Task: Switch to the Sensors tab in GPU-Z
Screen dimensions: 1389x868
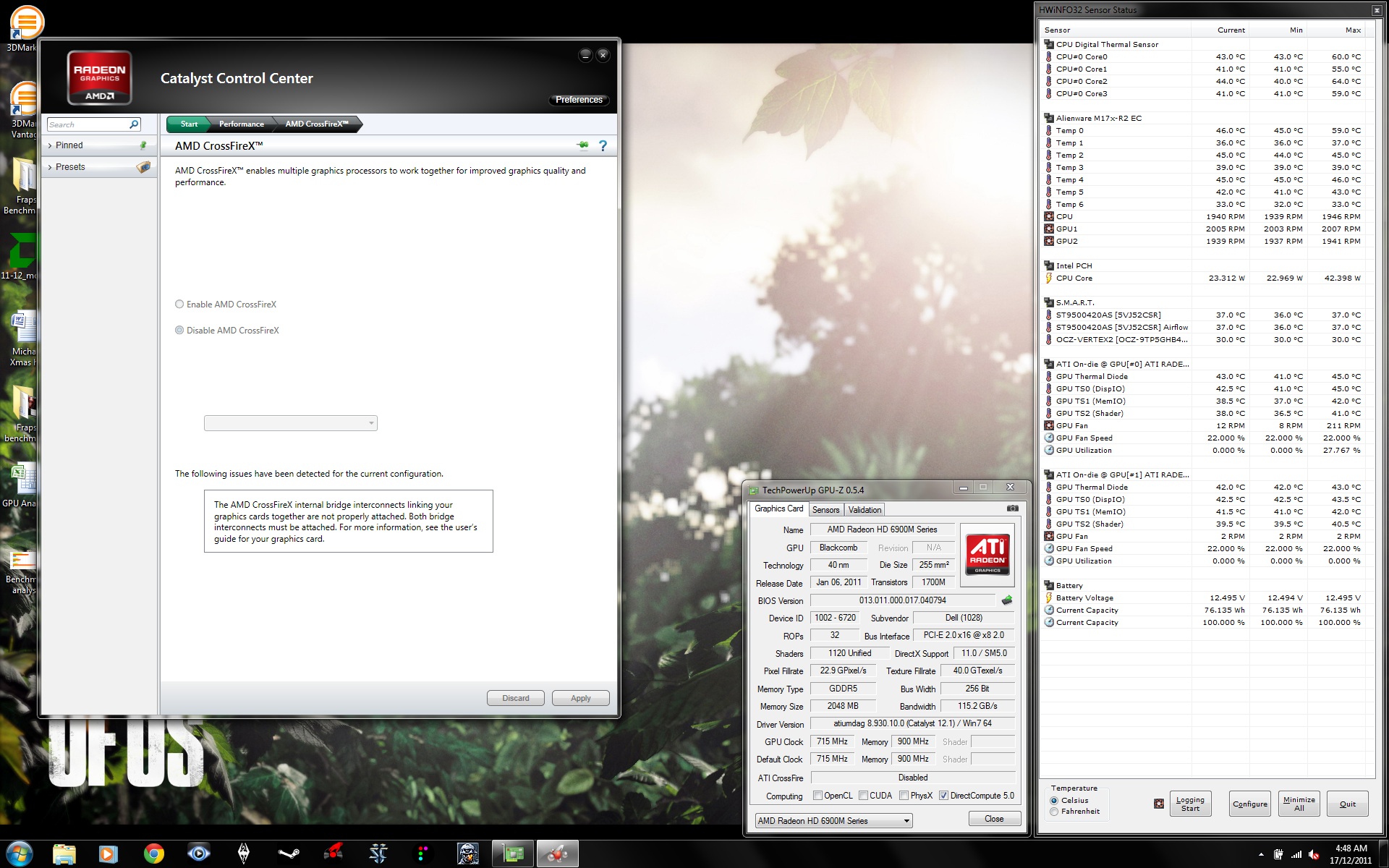Action: point(825,510)
